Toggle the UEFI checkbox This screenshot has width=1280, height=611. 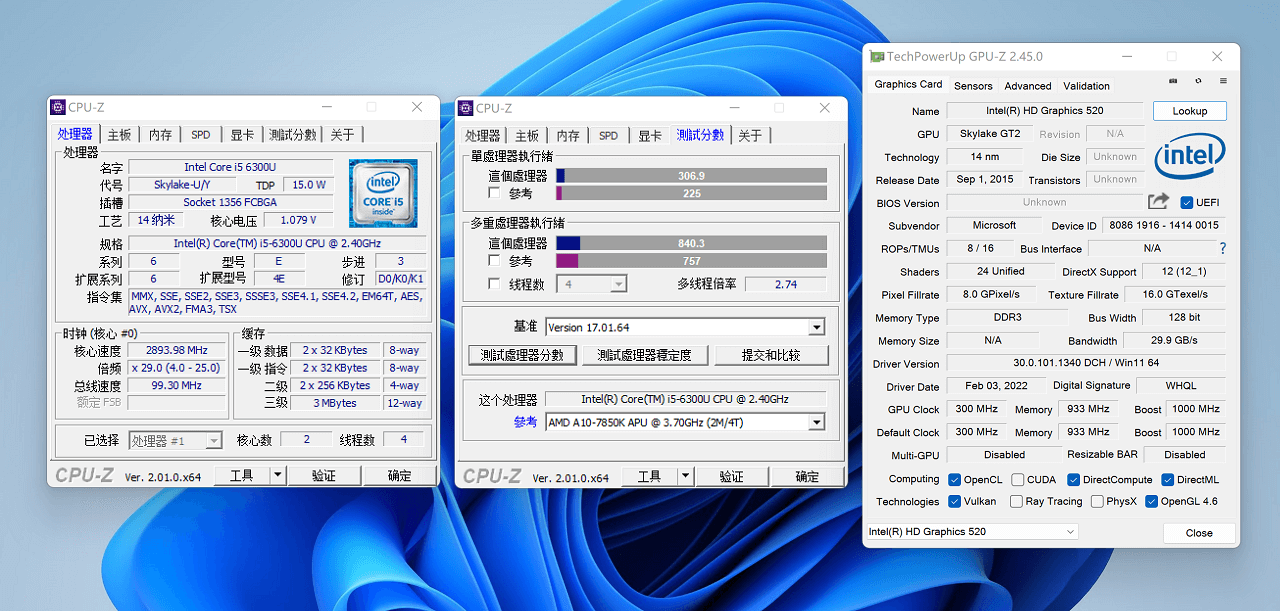click(1187, 203)
